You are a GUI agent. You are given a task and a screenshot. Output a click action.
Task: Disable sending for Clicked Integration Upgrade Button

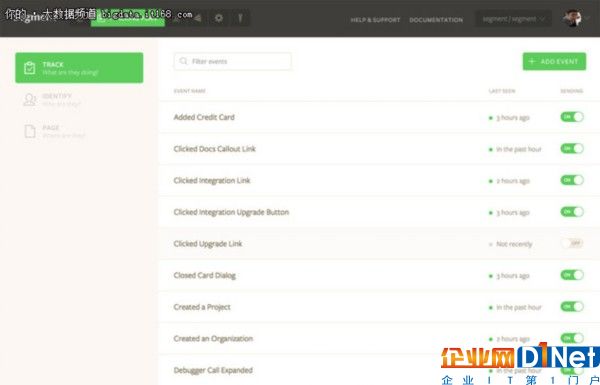point(572,212)
